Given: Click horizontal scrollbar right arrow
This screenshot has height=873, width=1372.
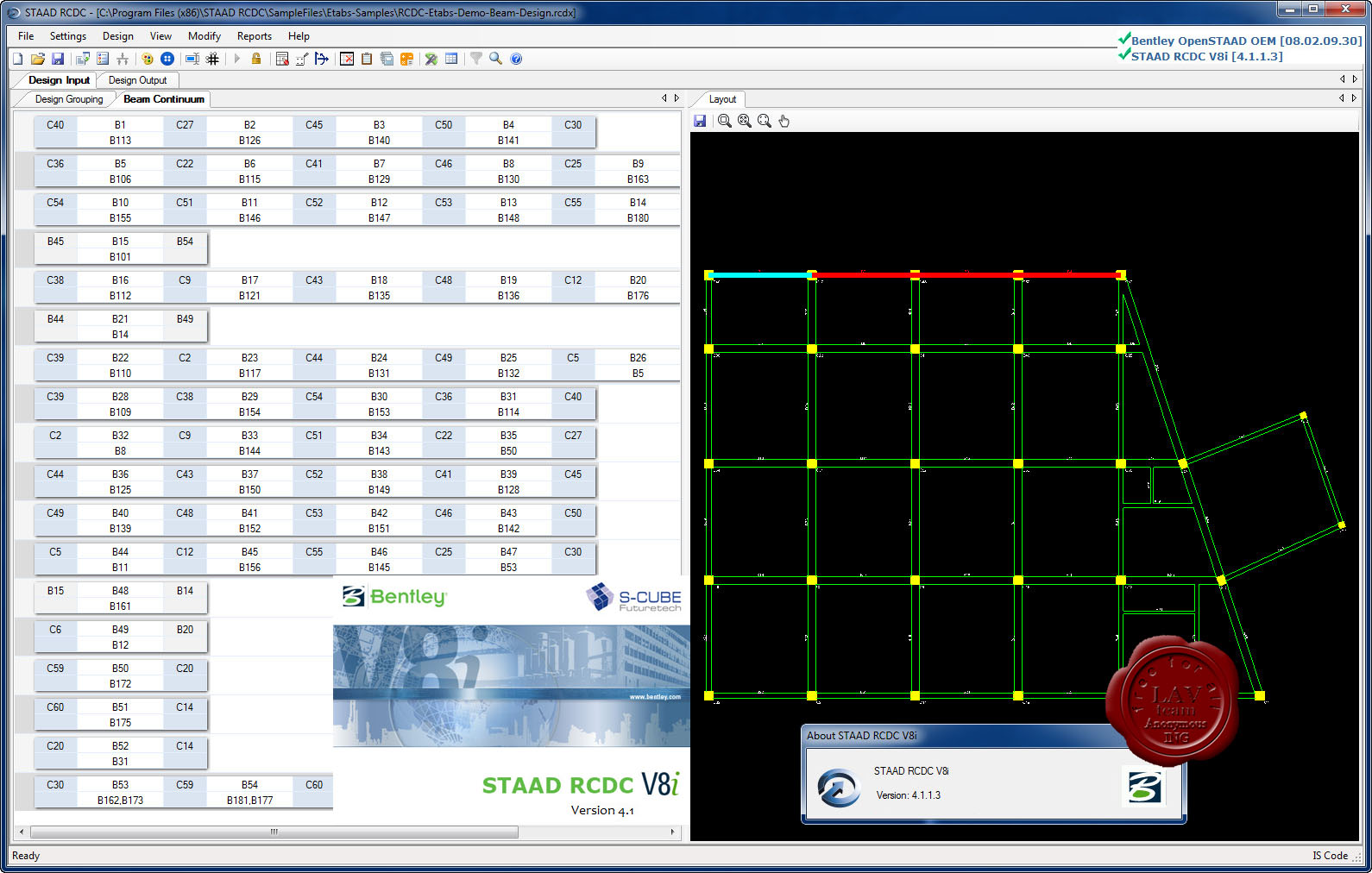Looking at the screenshot, I should pos(673,832).
